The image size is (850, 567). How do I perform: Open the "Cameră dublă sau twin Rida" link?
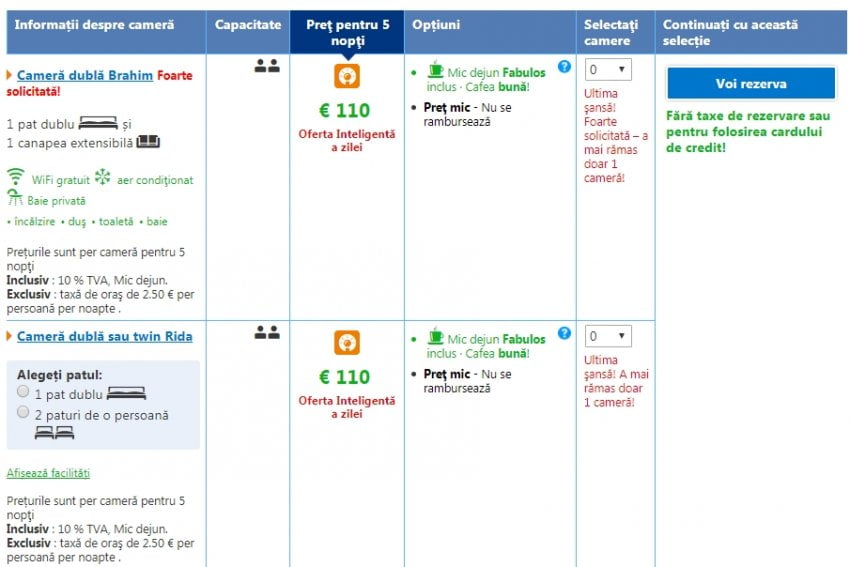tap(104, 337)
